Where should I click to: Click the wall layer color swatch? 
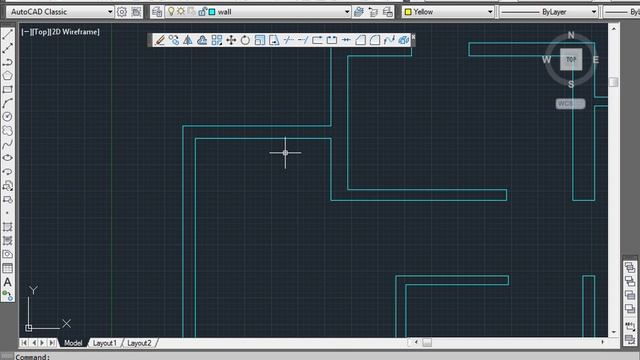(x=212, y=12)
